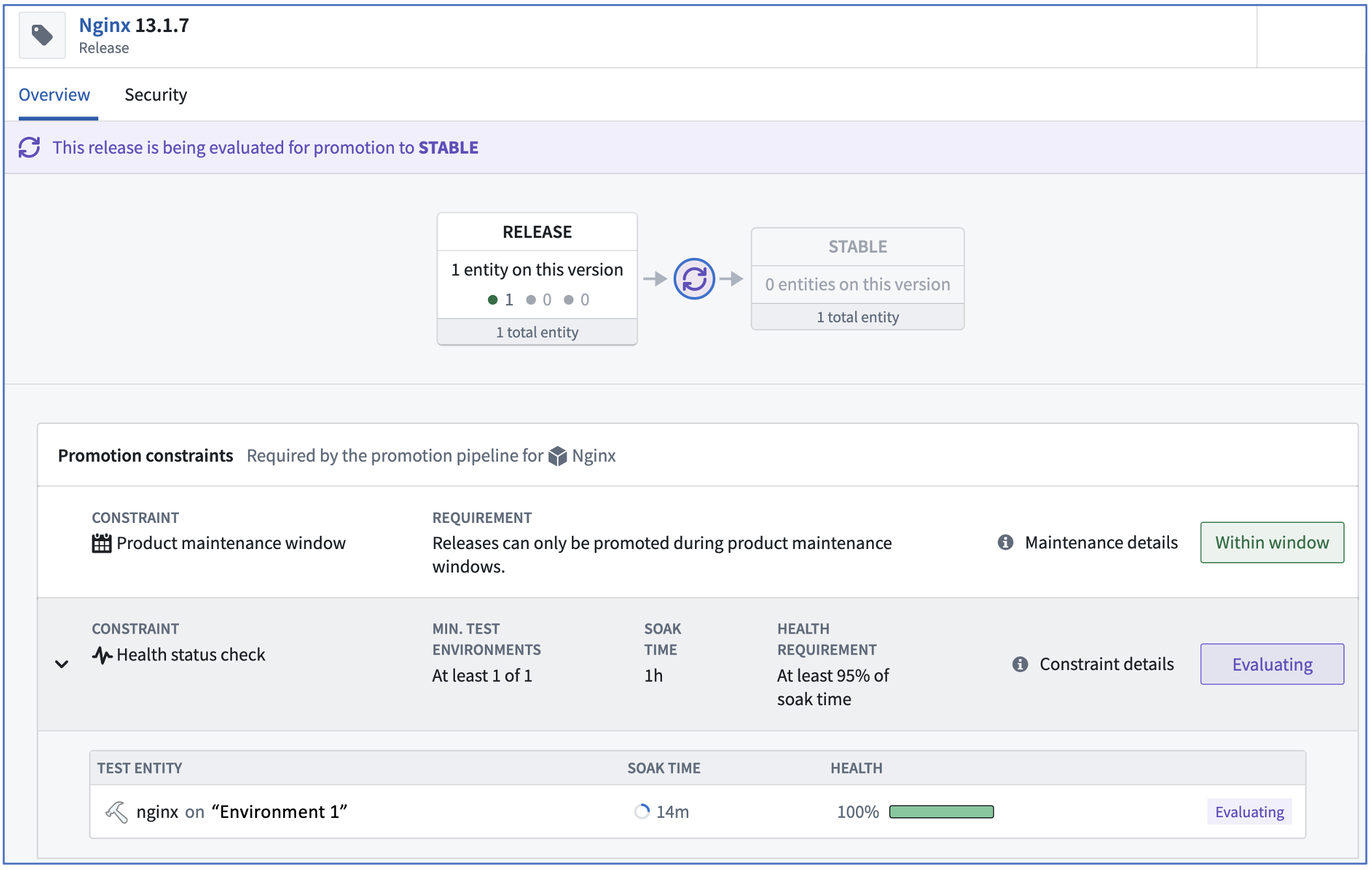Click the hammer icon for nginx entity
1372x870 pixels.
(x=117, y=812)
